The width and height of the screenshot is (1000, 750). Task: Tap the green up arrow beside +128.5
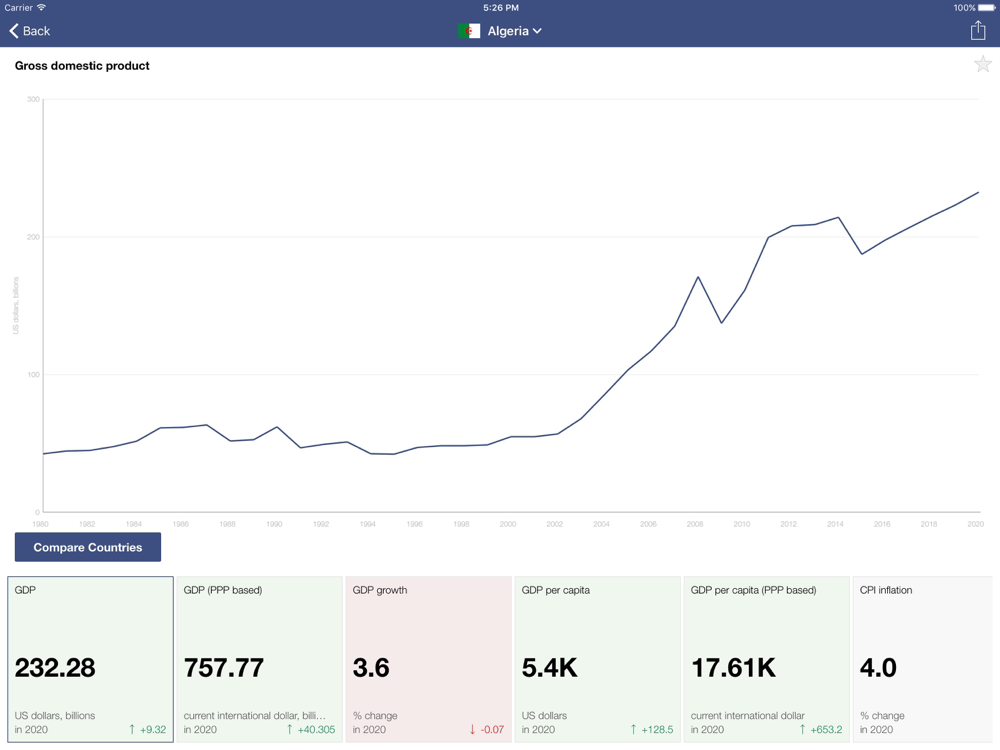point(633,730)
